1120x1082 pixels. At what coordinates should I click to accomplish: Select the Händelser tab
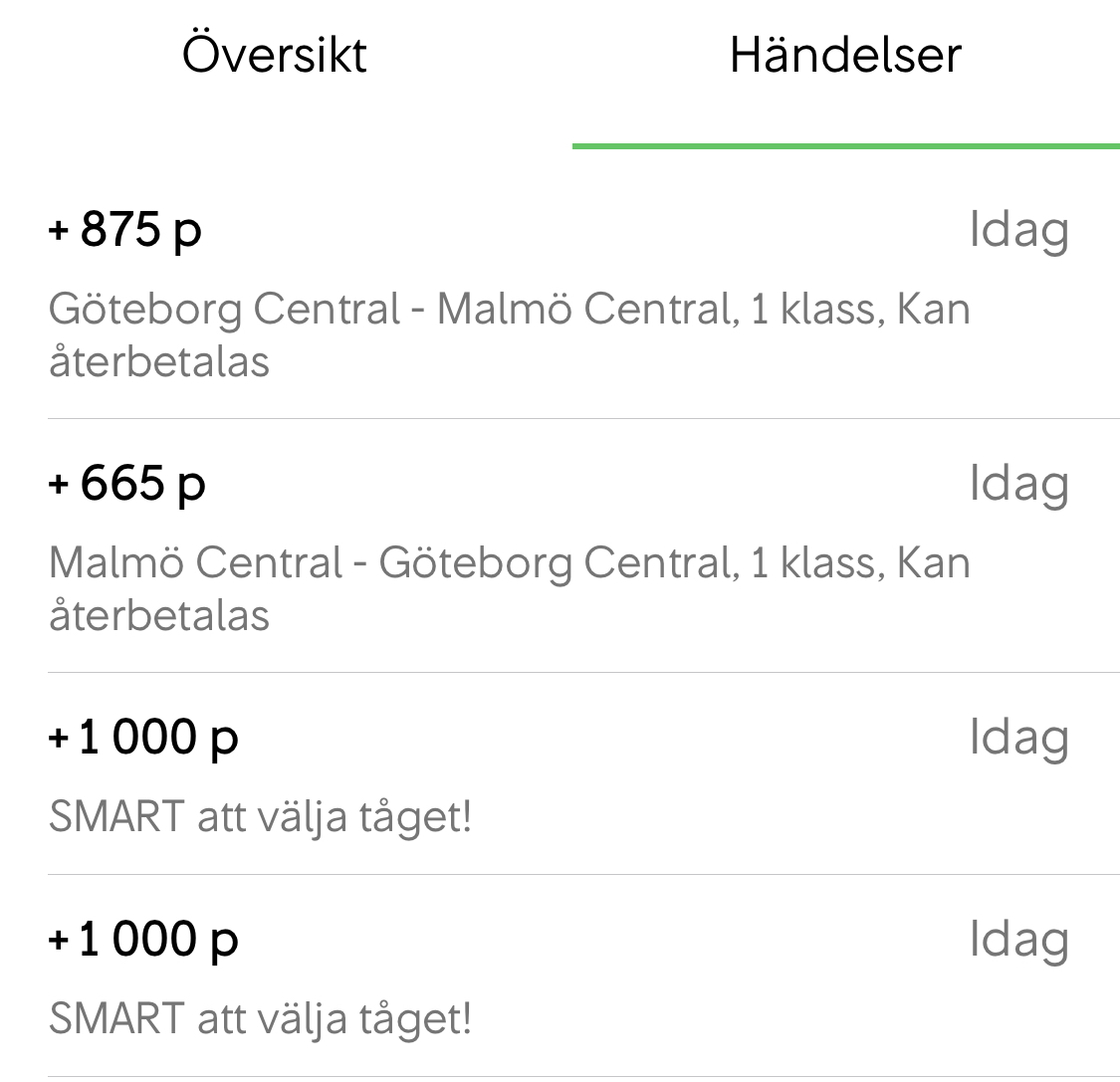(x=845, y=55)
